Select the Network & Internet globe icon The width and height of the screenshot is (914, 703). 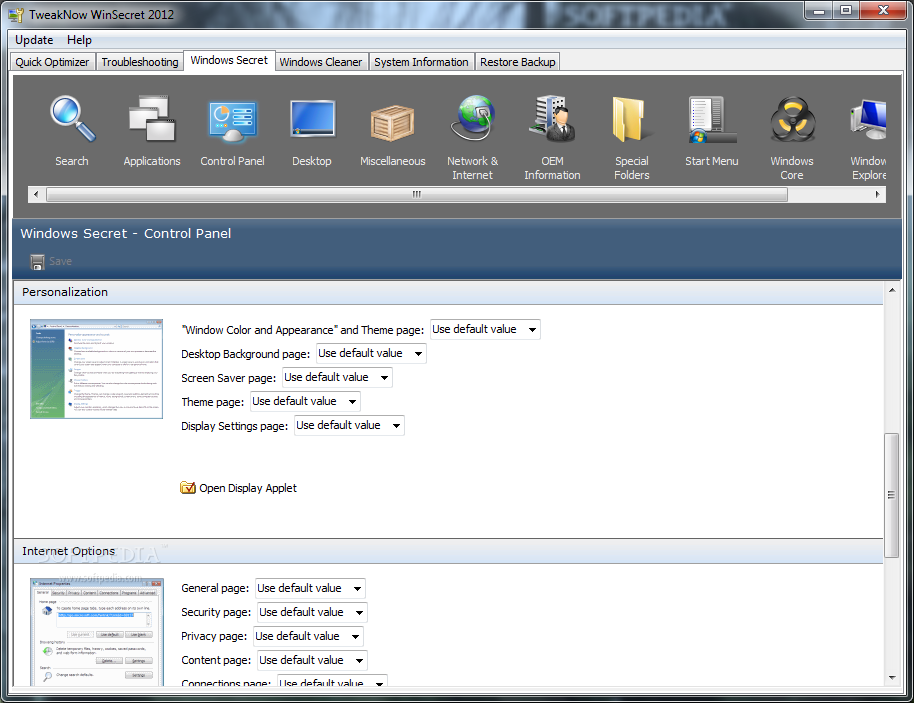[x=473, y=118]
